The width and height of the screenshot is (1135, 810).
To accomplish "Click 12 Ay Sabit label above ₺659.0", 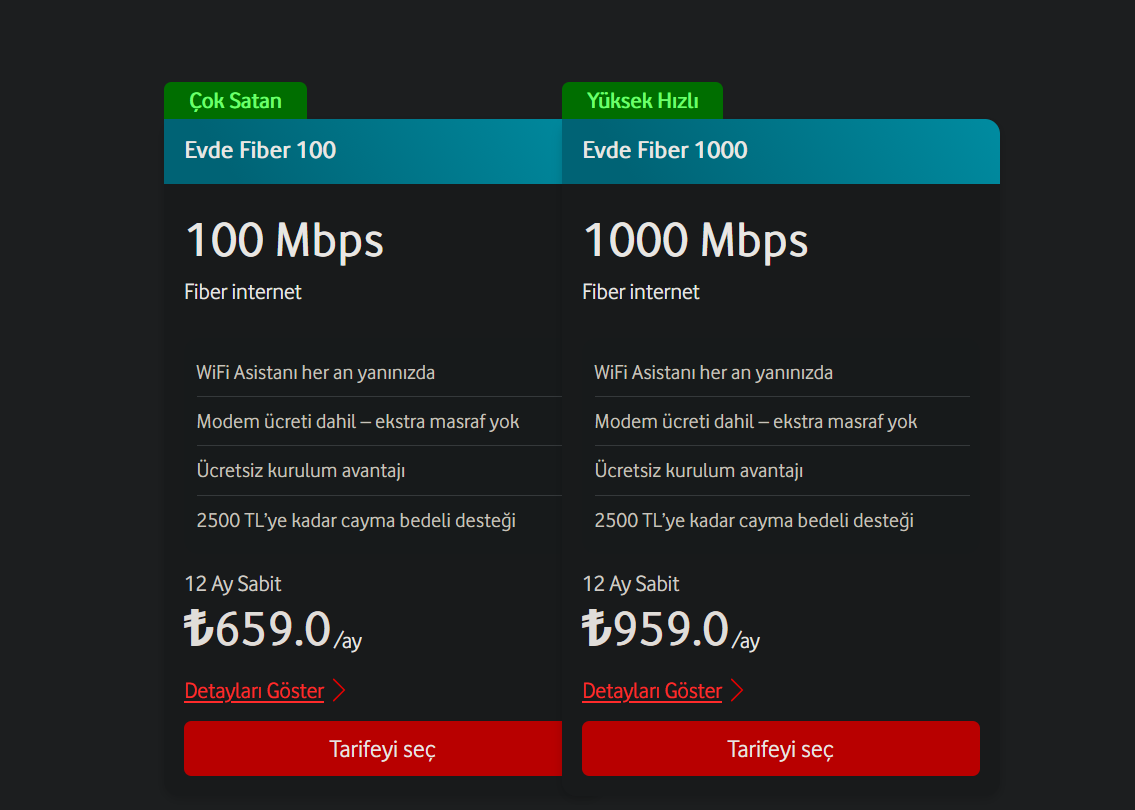I will tap(233, 584).
